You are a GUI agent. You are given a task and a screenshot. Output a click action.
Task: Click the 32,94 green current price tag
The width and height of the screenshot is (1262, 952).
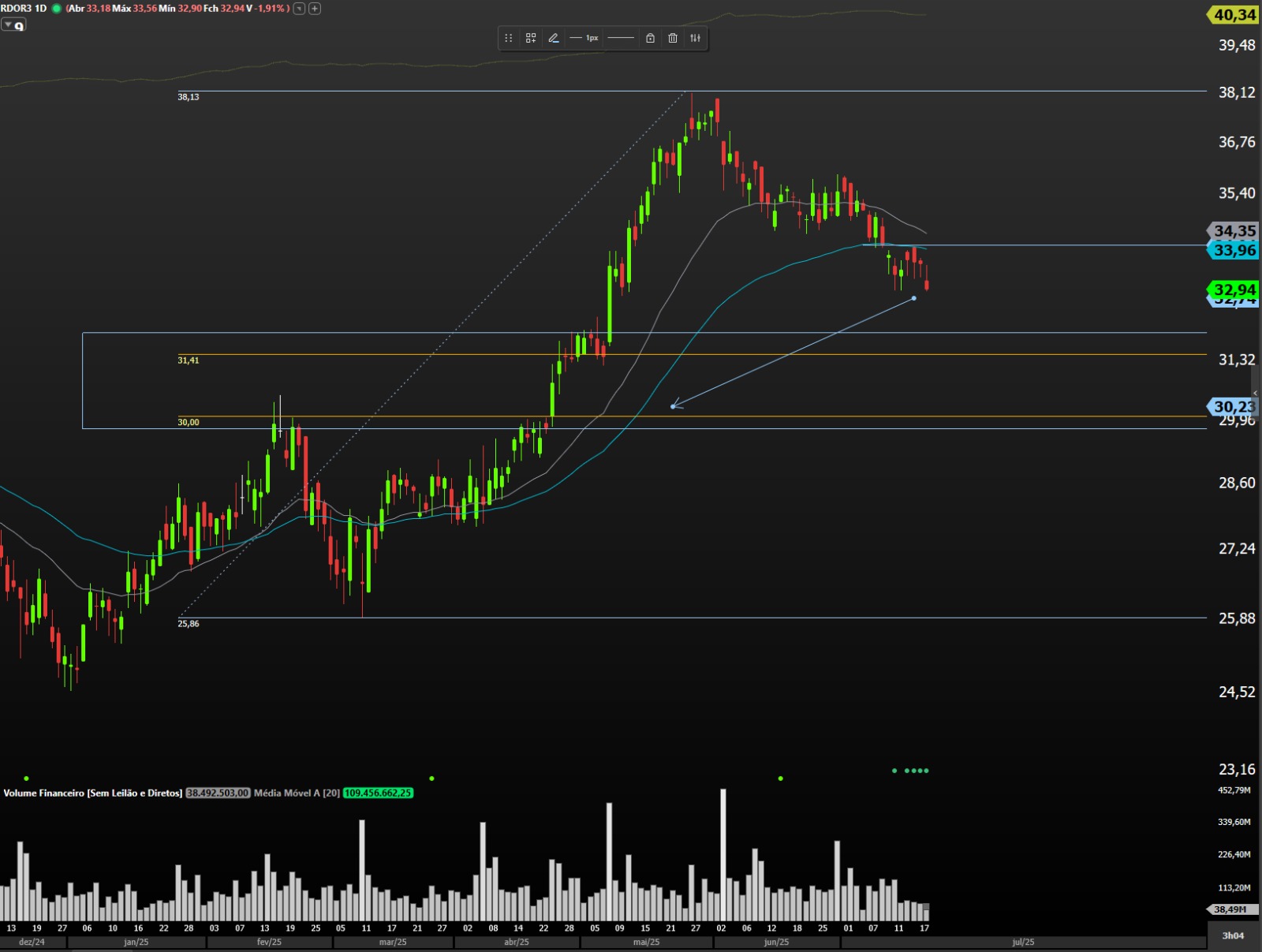1234,289
